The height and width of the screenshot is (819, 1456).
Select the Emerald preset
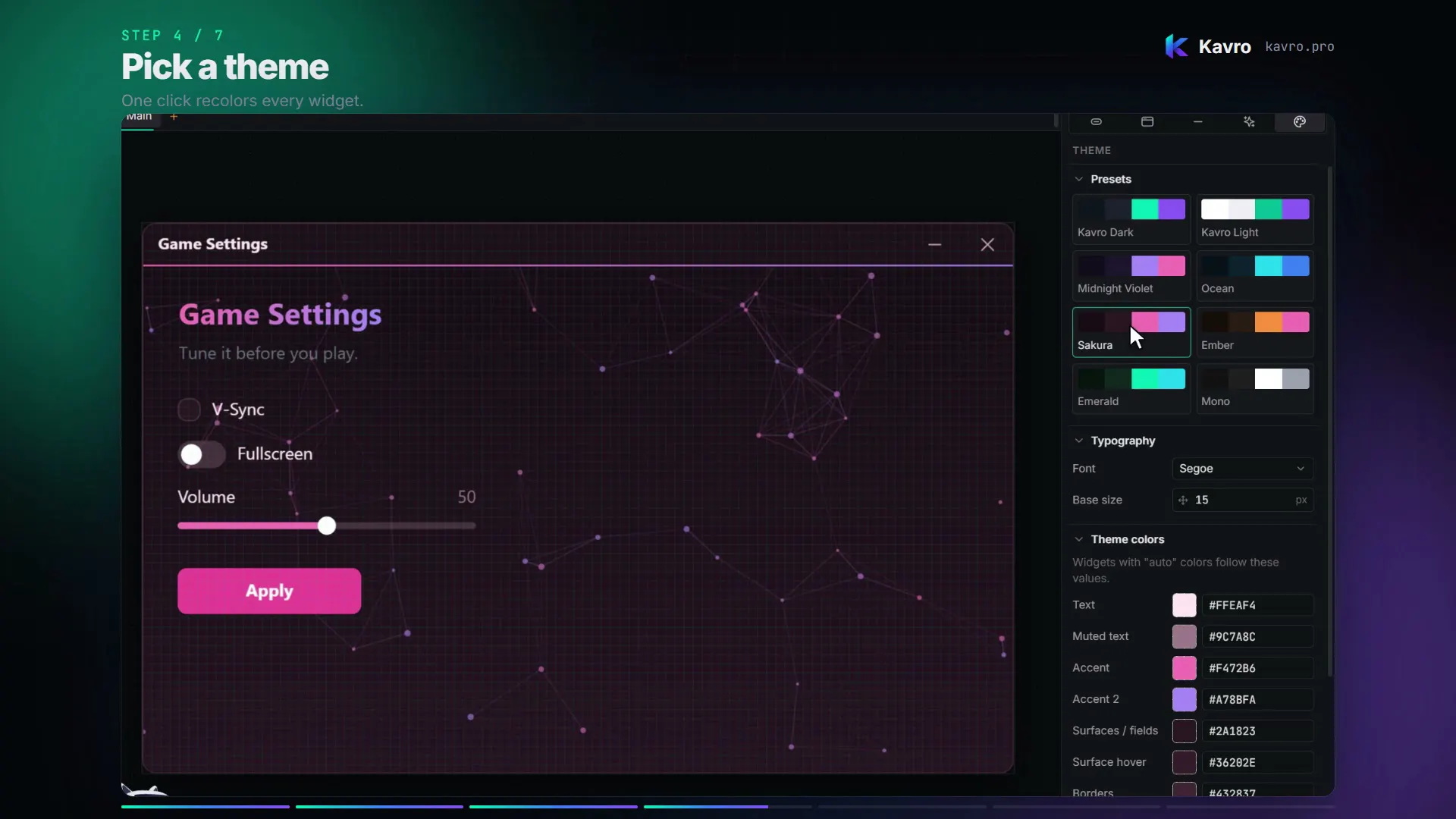point(1131,388)
